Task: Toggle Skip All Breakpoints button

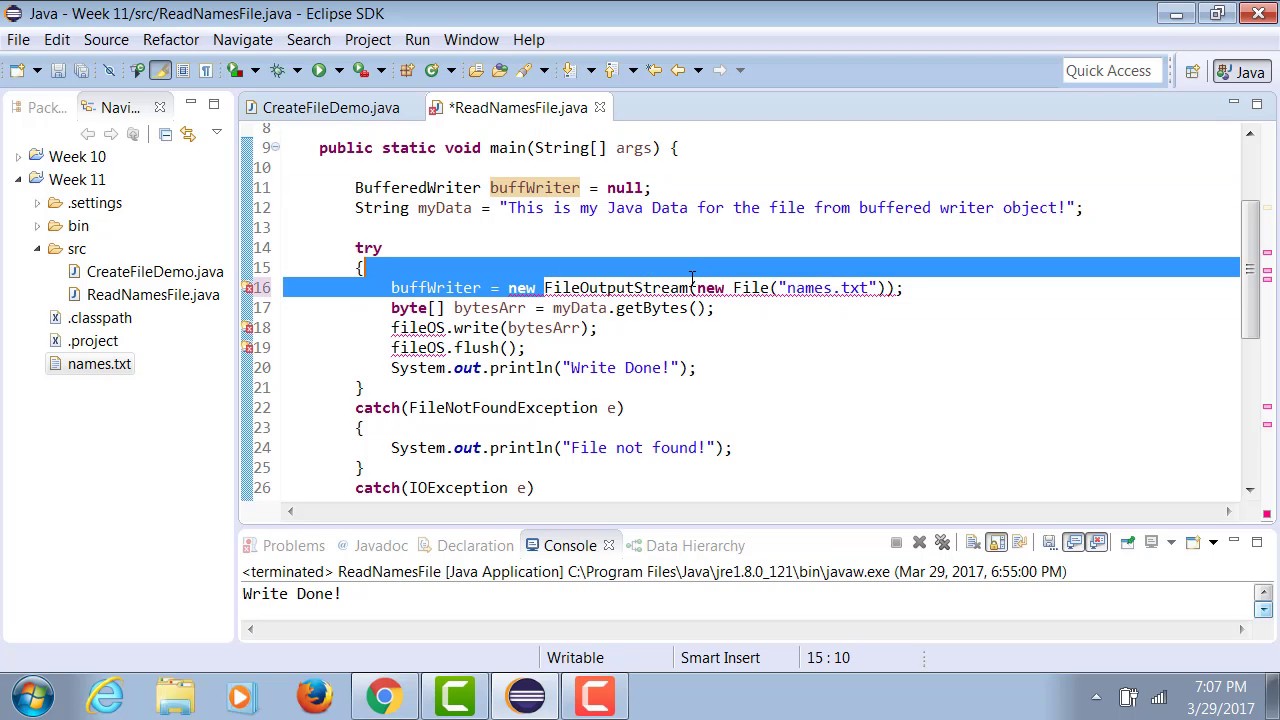Action: 109,70
